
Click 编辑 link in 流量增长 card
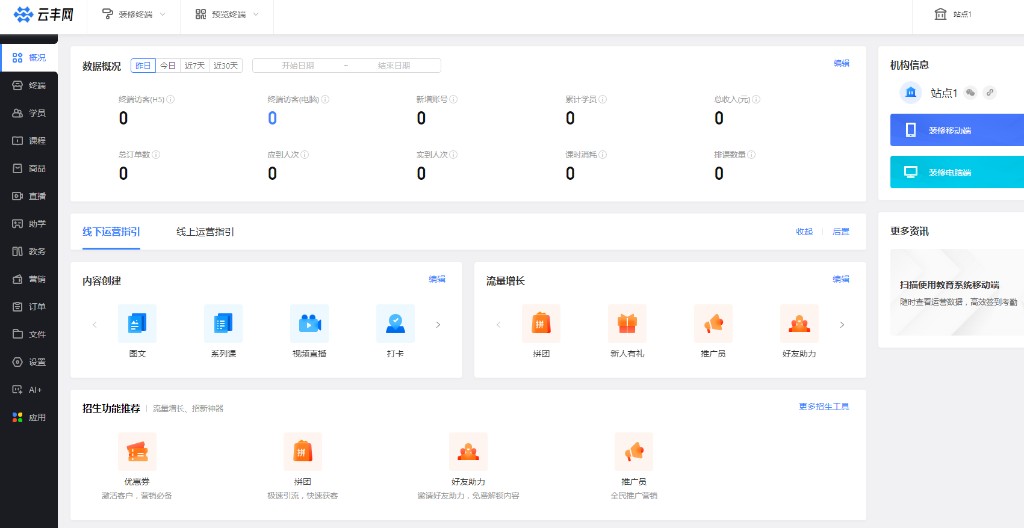pyautogui.click(x=841, y=279)
